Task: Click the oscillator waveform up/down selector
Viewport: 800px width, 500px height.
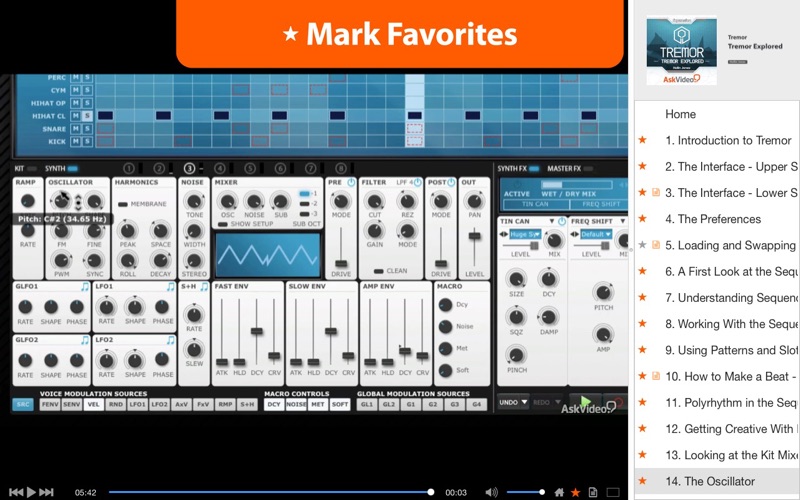Action: pos(78,202)
